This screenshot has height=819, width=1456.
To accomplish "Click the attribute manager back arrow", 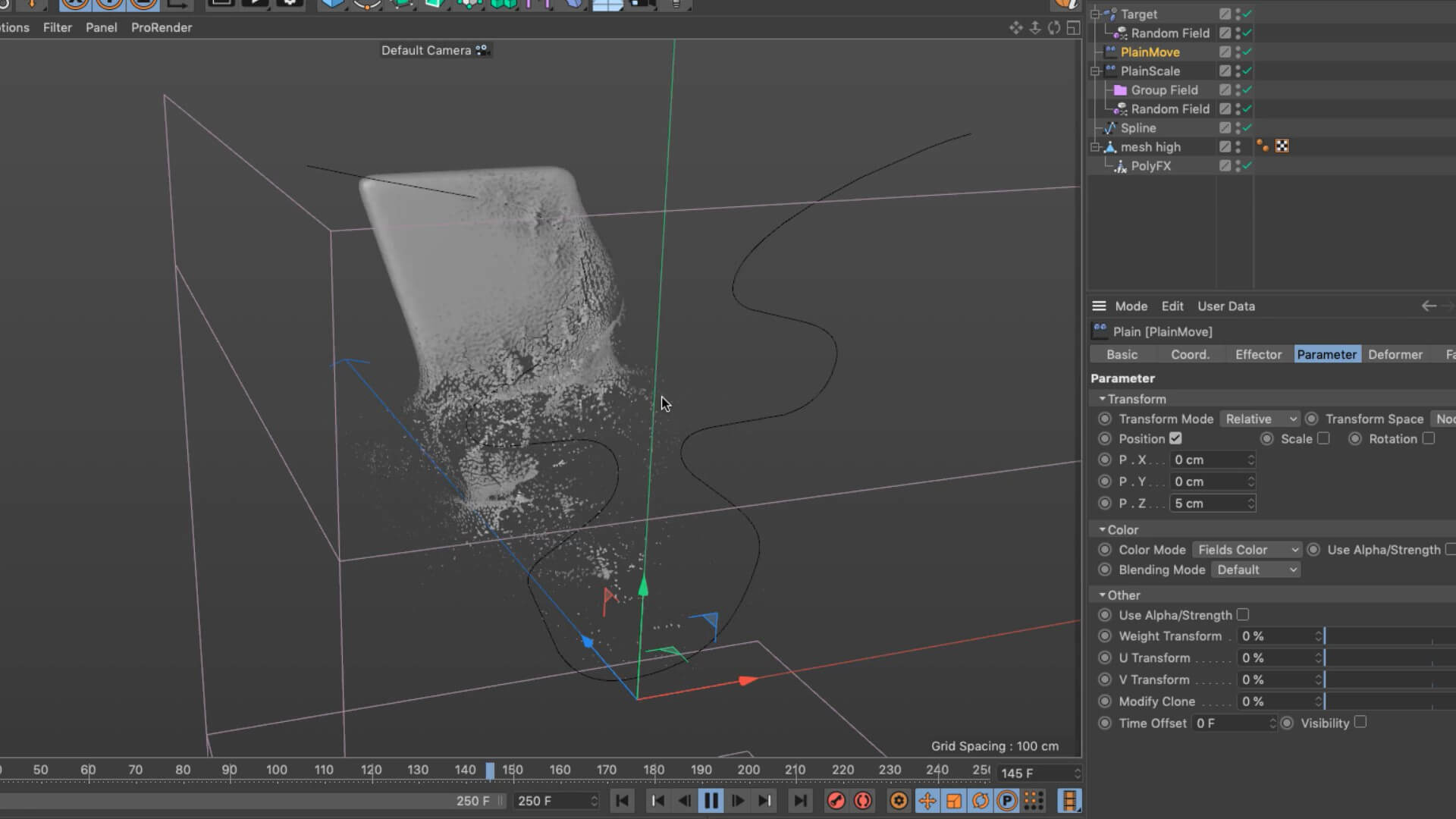I will pyautogui.click(x=1429, y=306).
